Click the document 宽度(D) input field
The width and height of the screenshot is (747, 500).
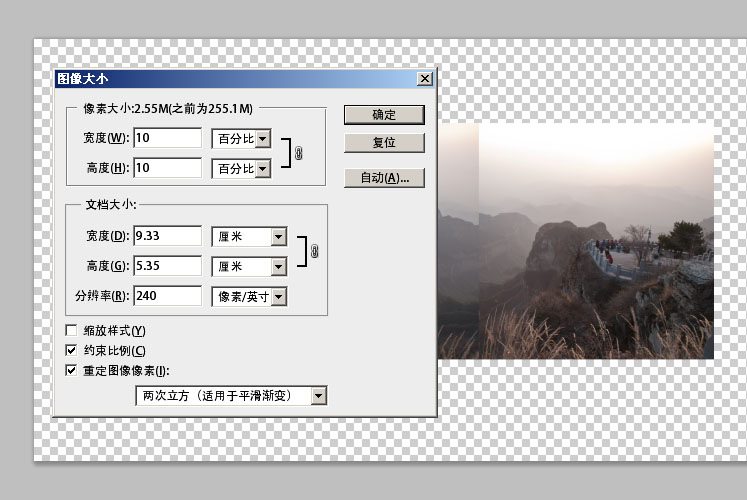pos(168,236)
